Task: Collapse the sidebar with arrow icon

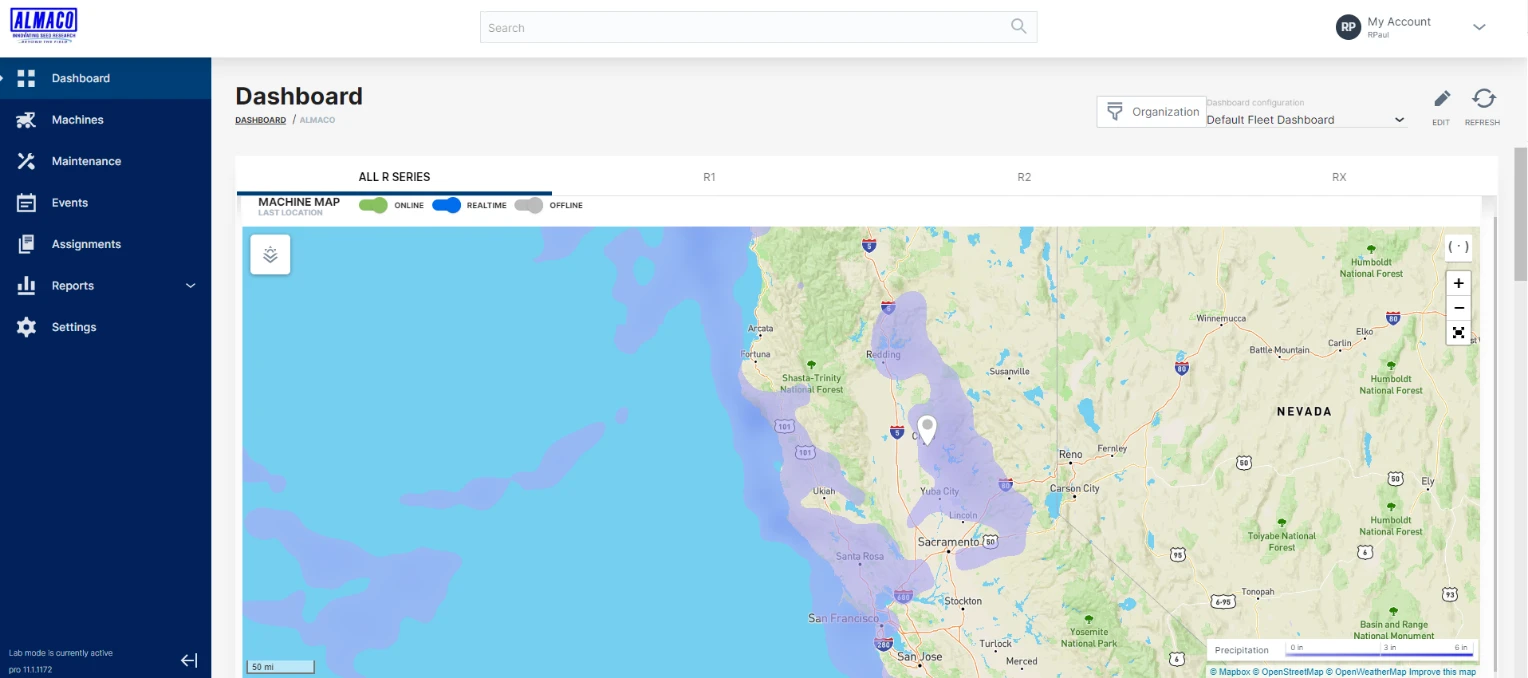Action: coord(189,660)
